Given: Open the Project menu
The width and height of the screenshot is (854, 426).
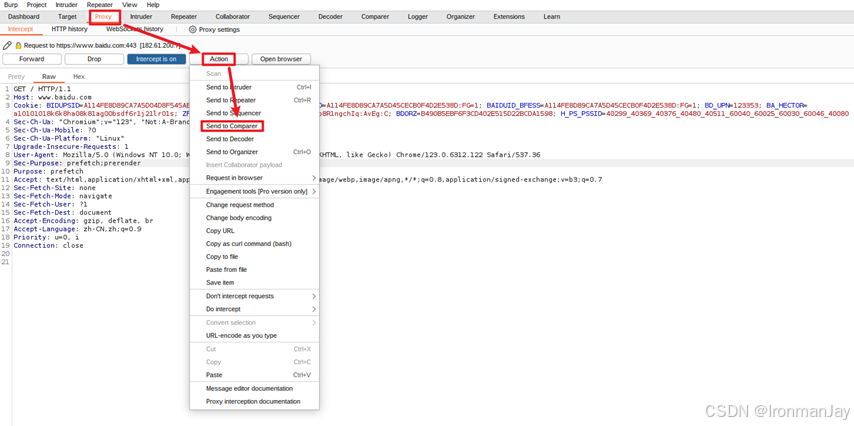Looking at the screenshot, I should [x=36, y=4].
